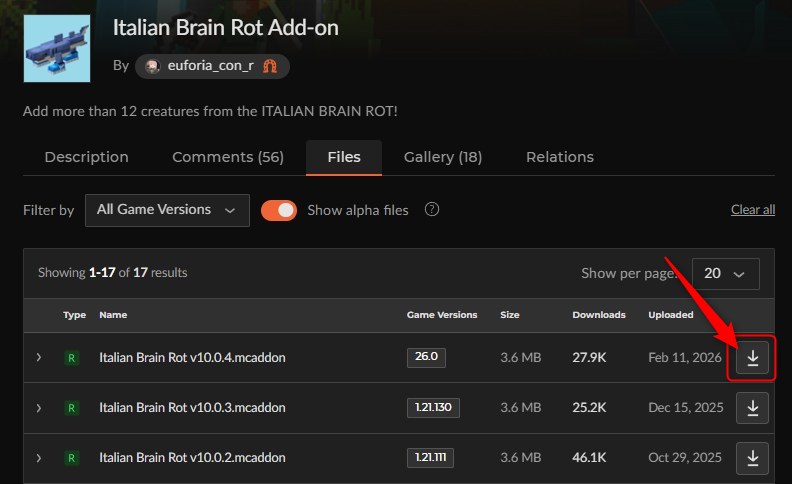Click the 46.1K downloads value
The image size is (792, 484).
point(589,458)
